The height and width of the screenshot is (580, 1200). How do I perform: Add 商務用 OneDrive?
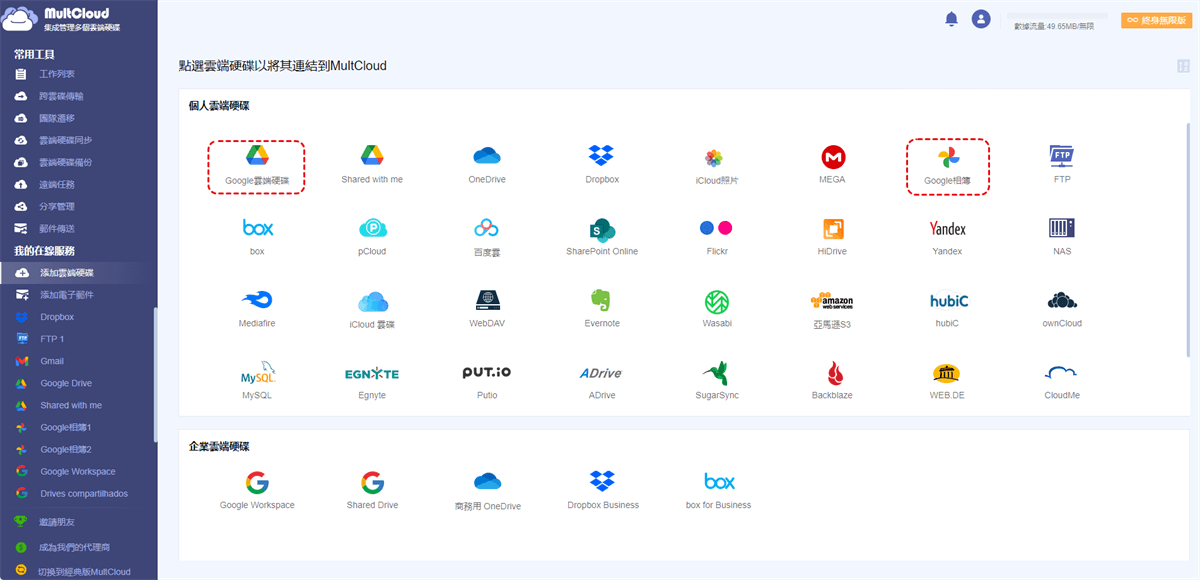487,491
